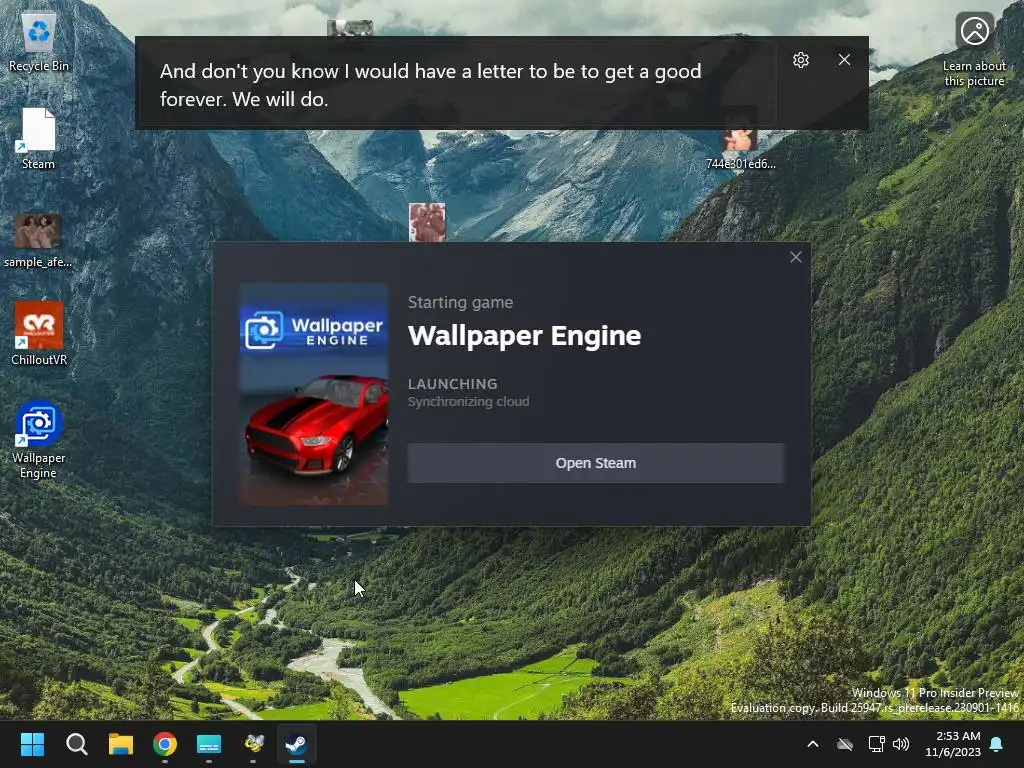Open File Explorer from taskbar
The width and height of the screenshot is (1024, 768).
(121, 744)
